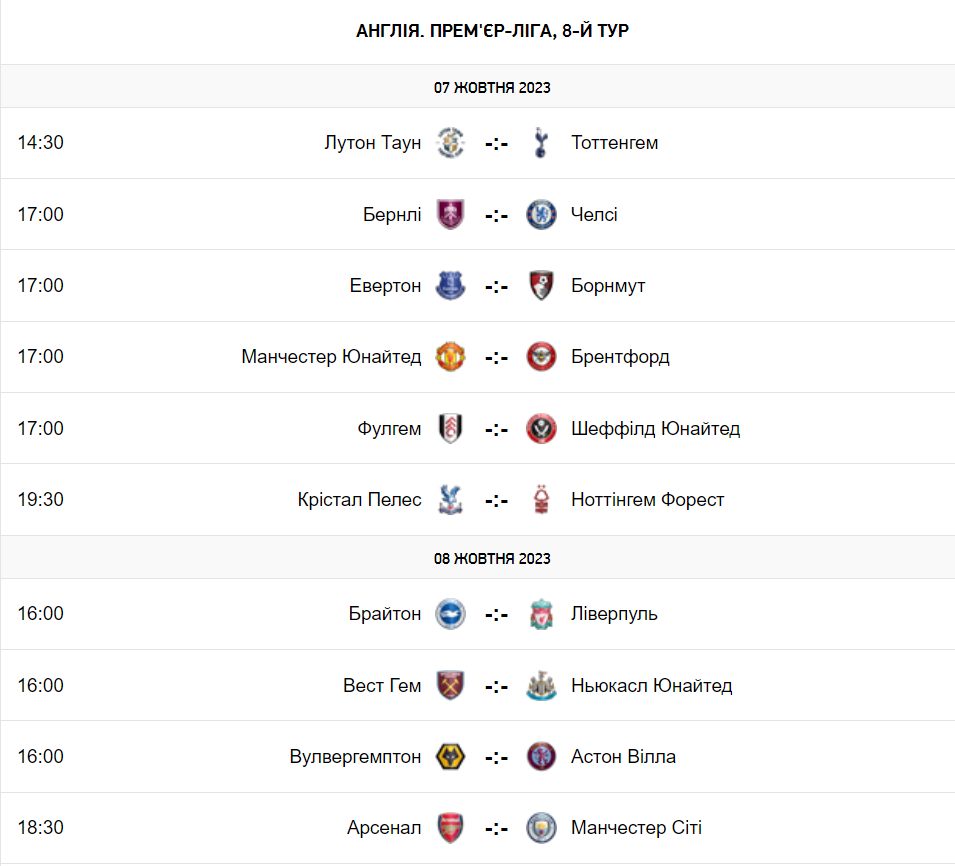Click the Luton Town club crest
The width and height of the screenshot is (955, 866).
[x=451, y=143]
